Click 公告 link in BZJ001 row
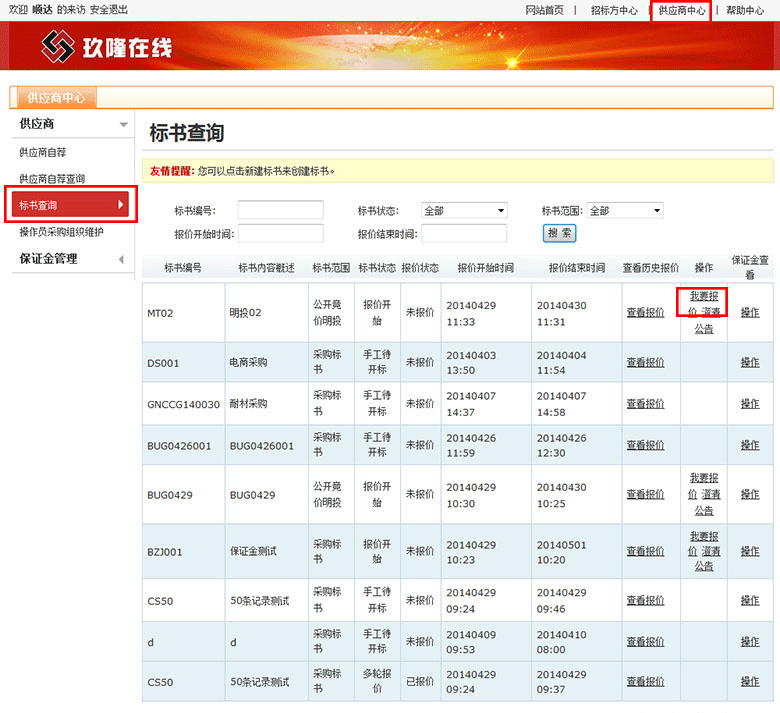 pyautogui.click(x=704, y=566)
